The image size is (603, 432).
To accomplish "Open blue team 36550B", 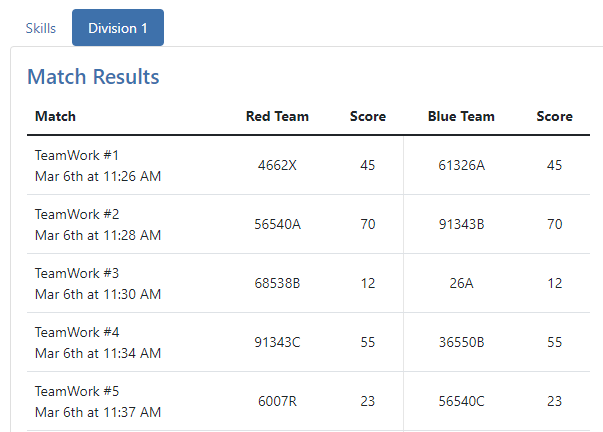I will click(461, 342).
